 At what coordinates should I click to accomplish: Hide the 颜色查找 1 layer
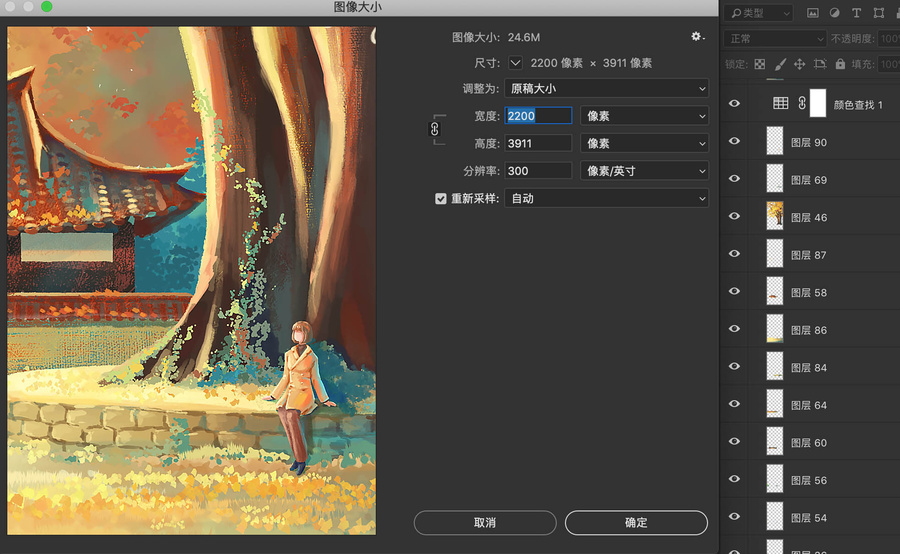click(734, 103)
